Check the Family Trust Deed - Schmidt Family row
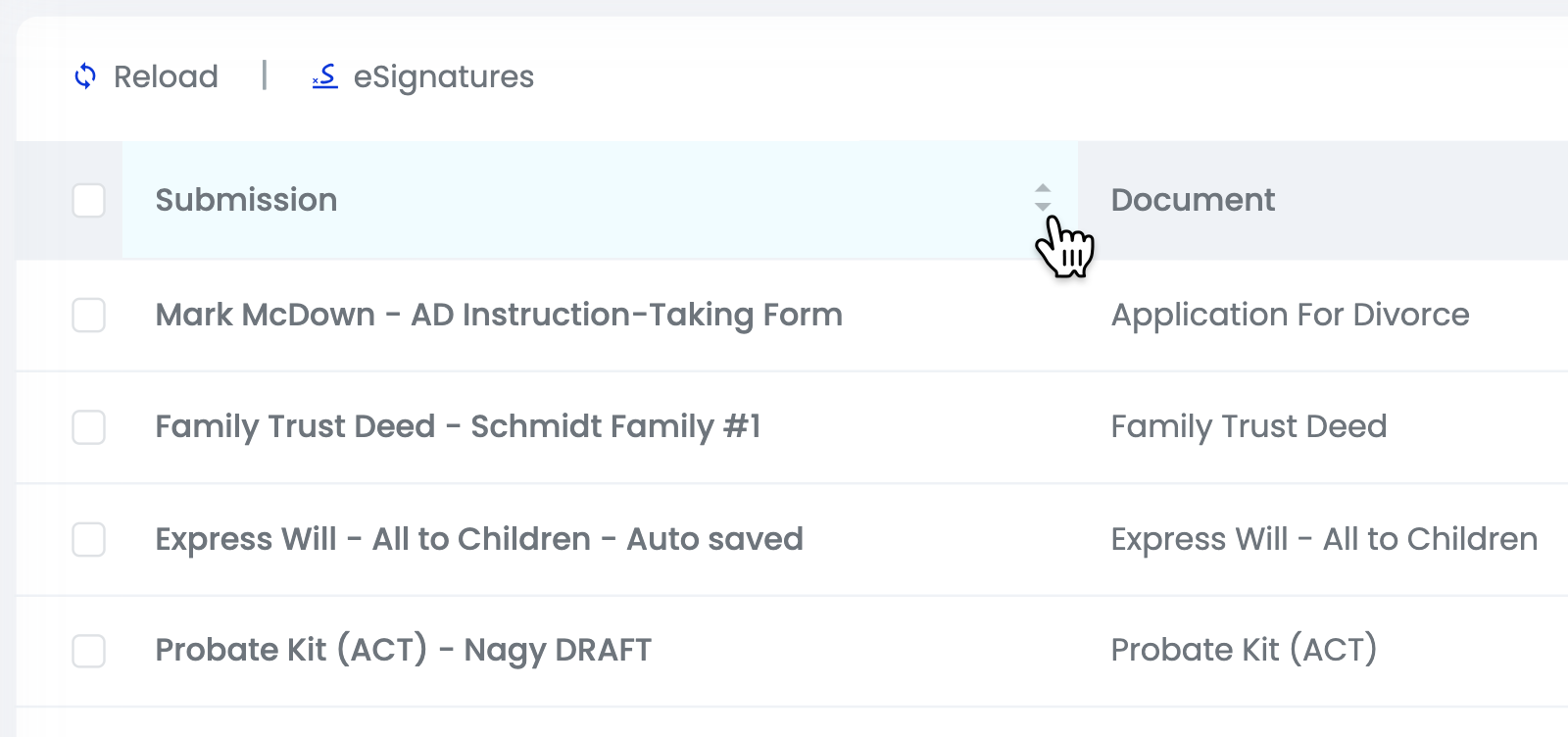The width and height of the screenshot is (1568, 737). (88, 427)
